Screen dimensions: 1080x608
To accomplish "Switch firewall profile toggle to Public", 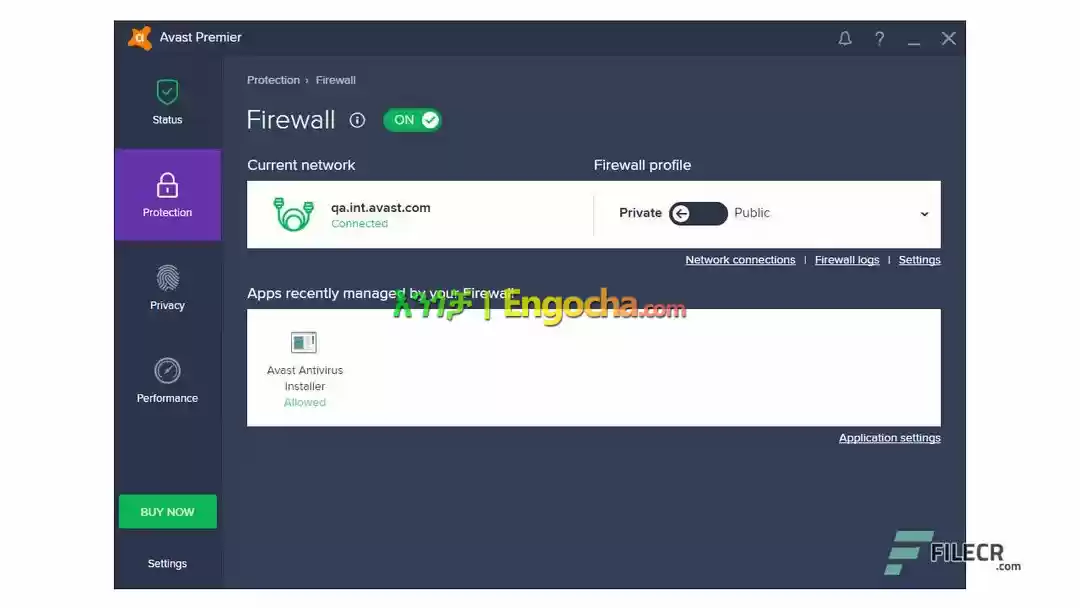I will [x=698, y=213].
